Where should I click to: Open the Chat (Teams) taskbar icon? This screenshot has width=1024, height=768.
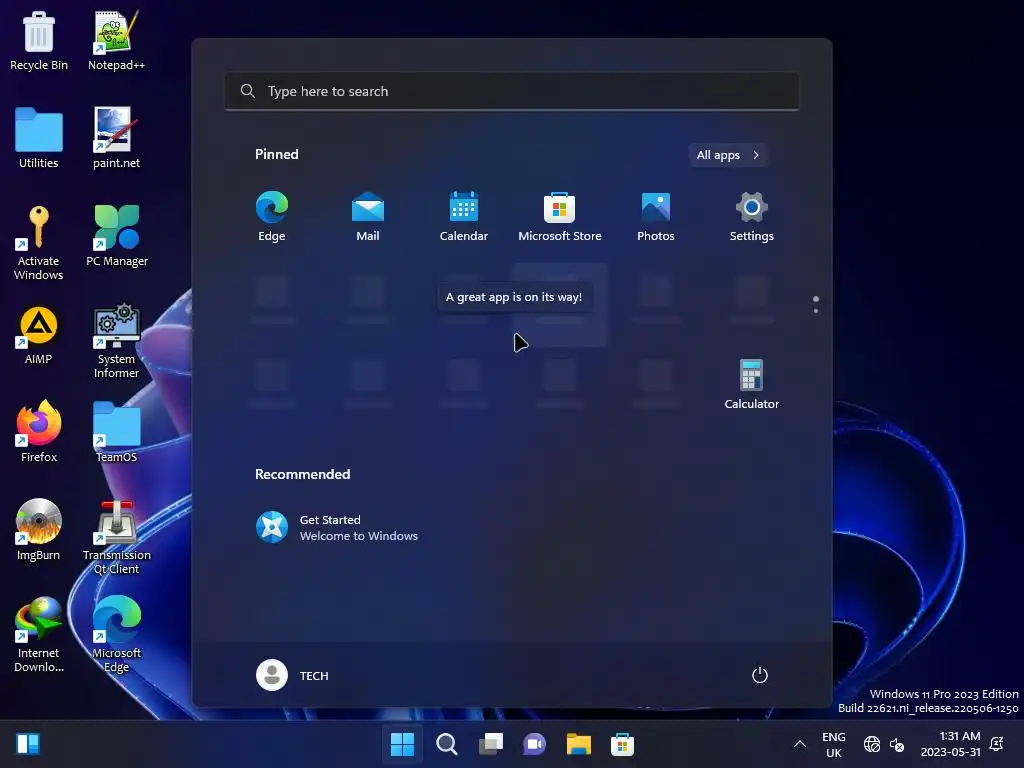point(534,744)
